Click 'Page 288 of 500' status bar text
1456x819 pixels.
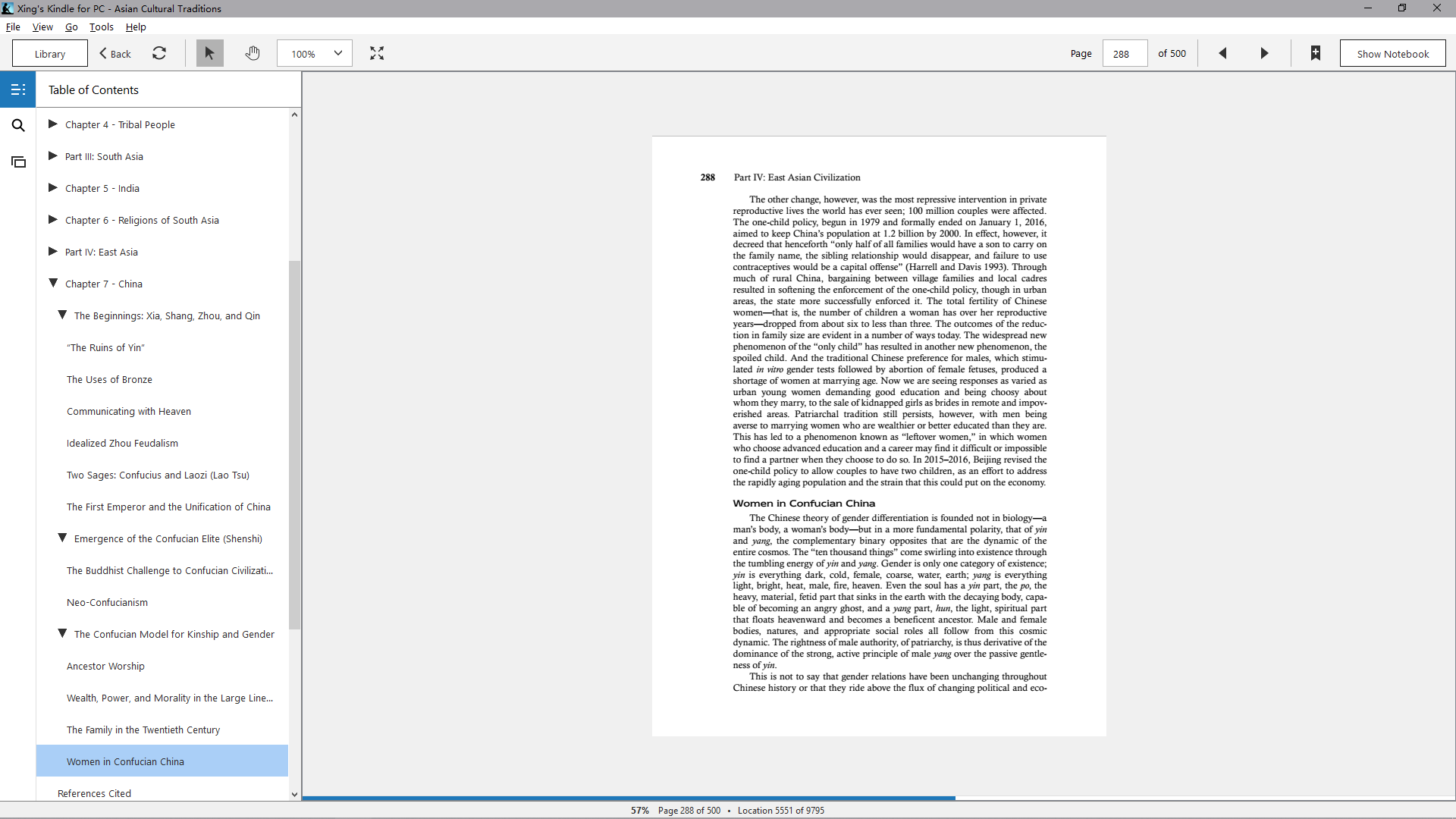(x=689, y=811)
